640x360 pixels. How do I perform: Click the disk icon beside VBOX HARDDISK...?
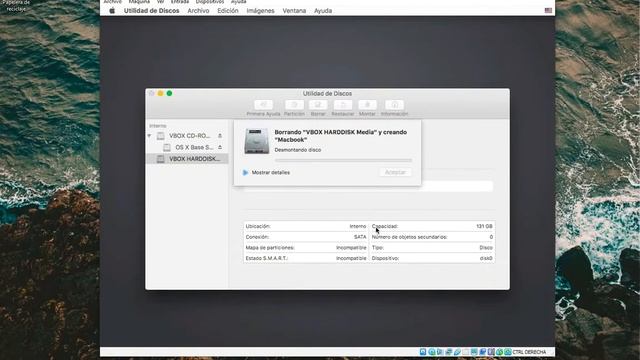pos(161,159)
